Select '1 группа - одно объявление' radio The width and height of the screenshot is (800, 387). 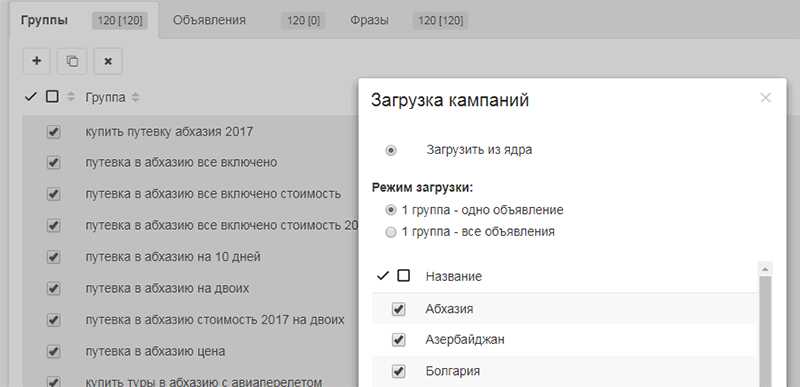391,210
